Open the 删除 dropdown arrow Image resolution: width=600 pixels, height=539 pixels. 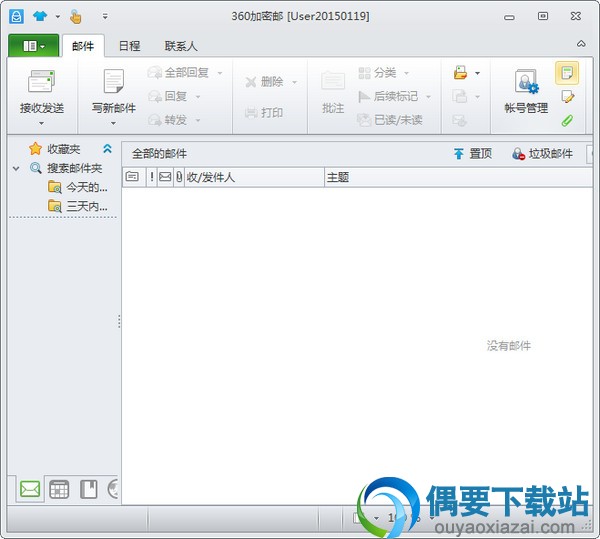click(295, 82)
